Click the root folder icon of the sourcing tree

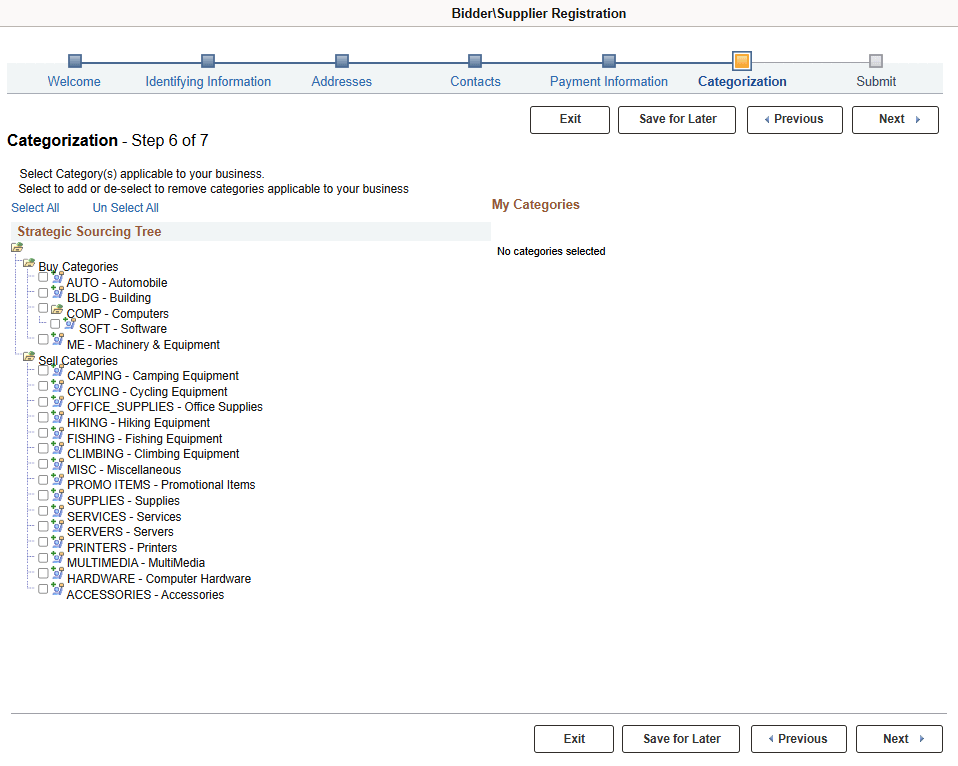[16, 247]
